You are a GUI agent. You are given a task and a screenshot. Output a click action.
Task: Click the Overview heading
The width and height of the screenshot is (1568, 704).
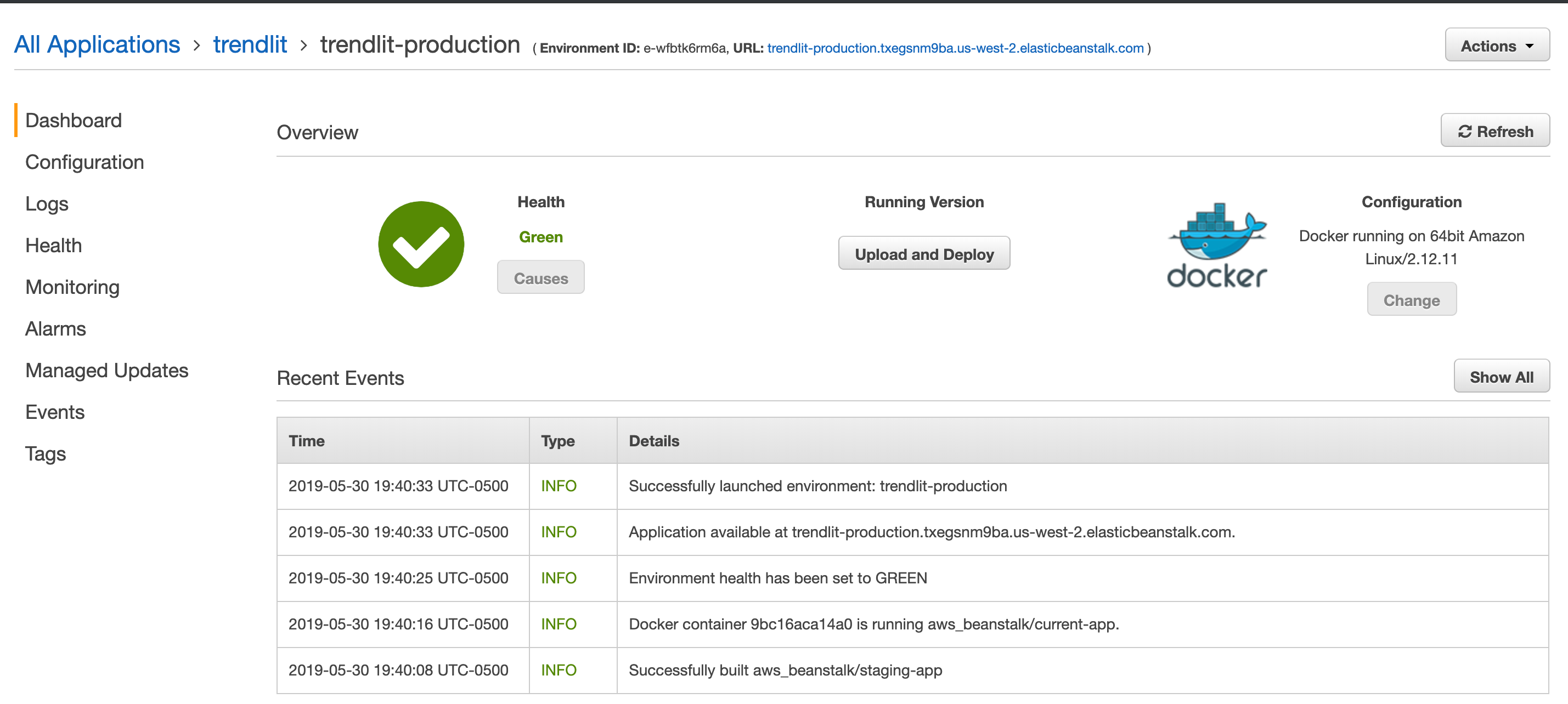317,132
